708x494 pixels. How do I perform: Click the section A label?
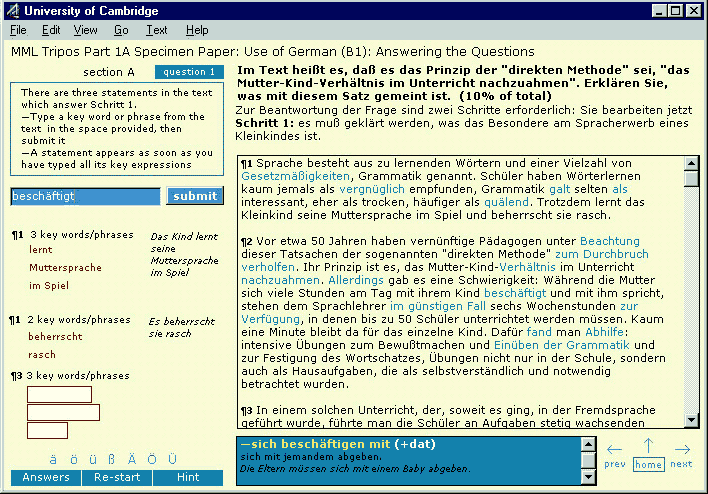coord(109,72)
